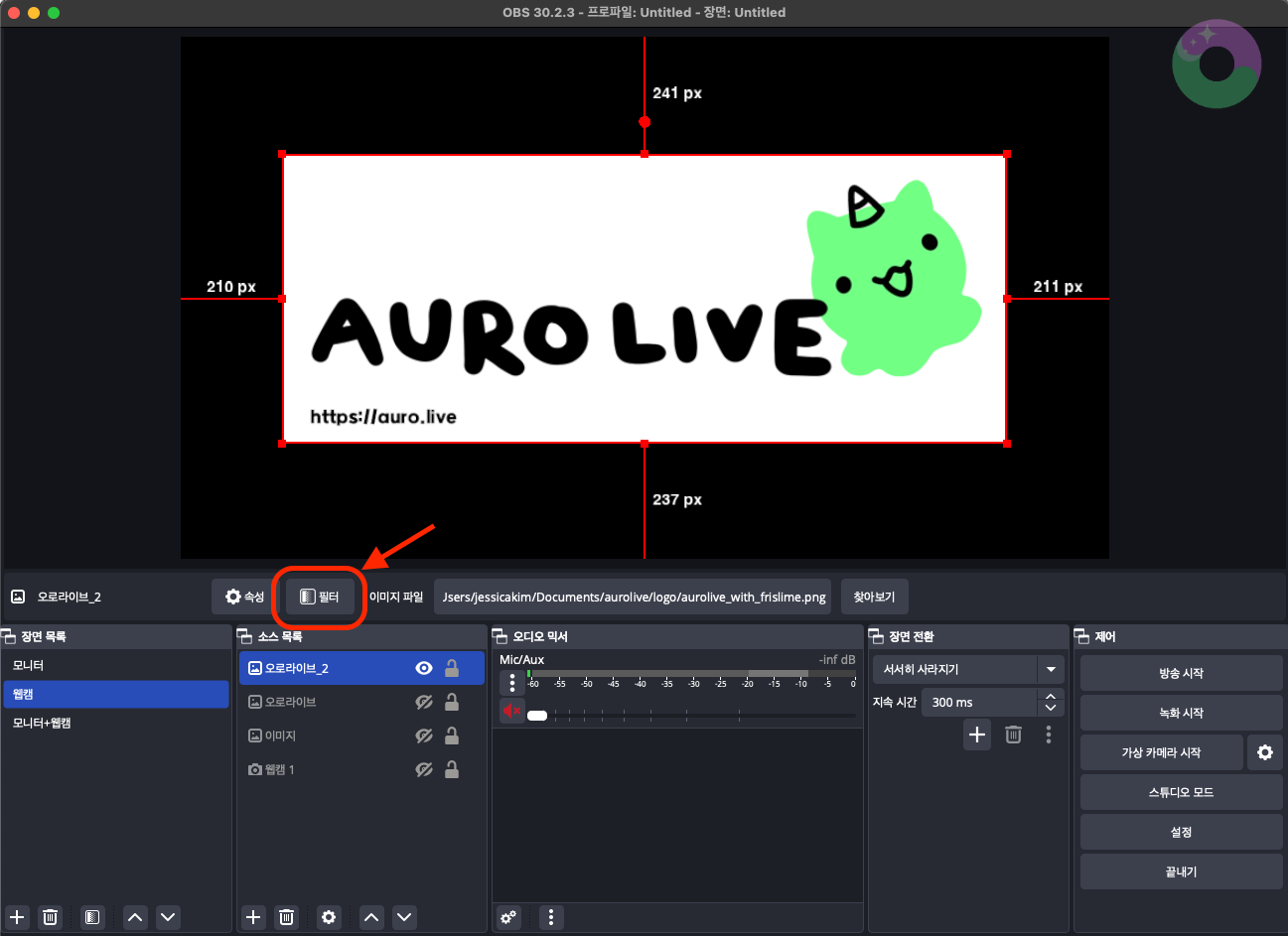The image size is (1288, 936).
Task: Delete the current scene transition
Action: point(1013,735)
